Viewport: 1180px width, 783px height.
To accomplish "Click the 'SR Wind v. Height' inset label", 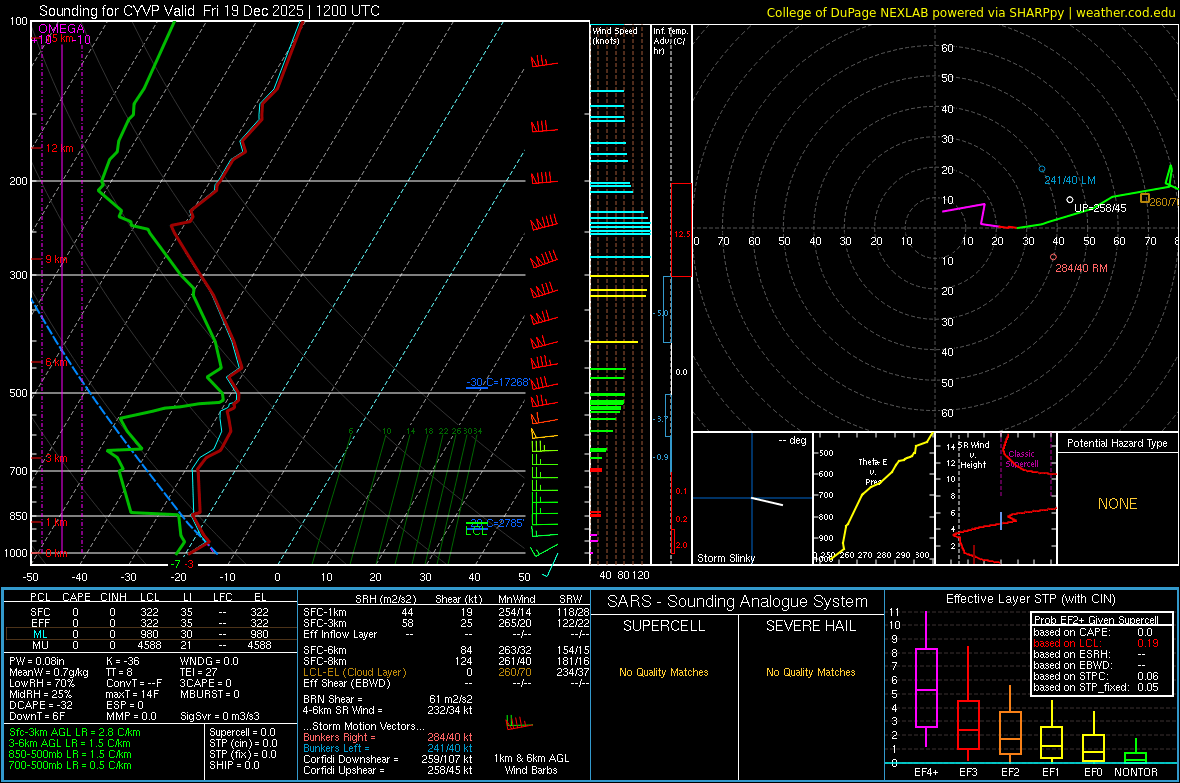I will [973, 455].
